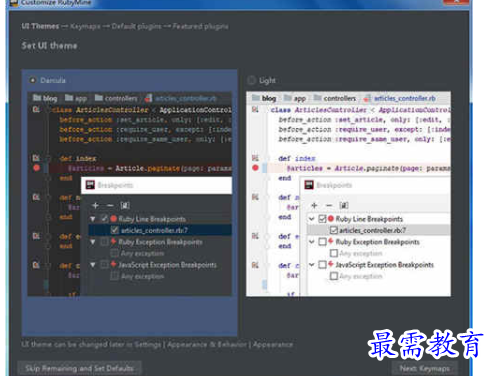Click the remove (−) breakpoint icon in Light preview
492x376 pixels.
click(x=329, y=206)
